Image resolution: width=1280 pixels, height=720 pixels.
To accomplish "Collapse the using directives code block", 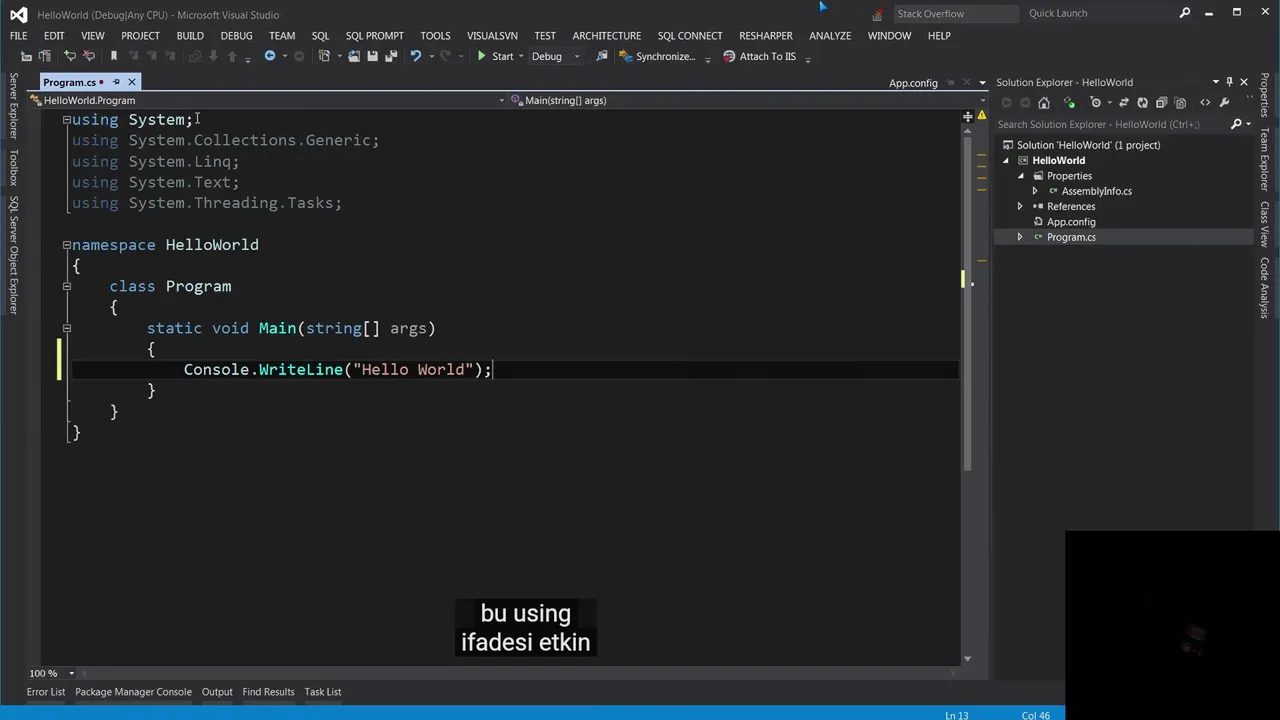I will 66,119.
